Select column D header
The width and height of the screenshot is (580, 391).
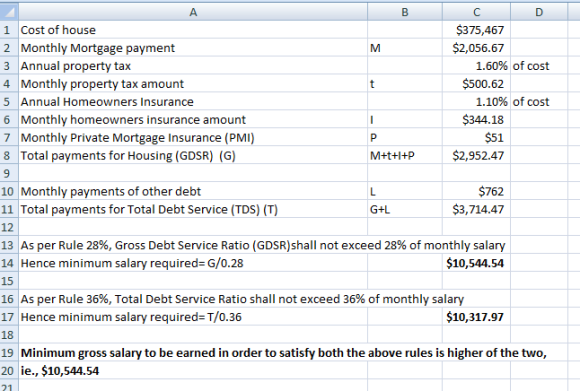click(539, 12)
